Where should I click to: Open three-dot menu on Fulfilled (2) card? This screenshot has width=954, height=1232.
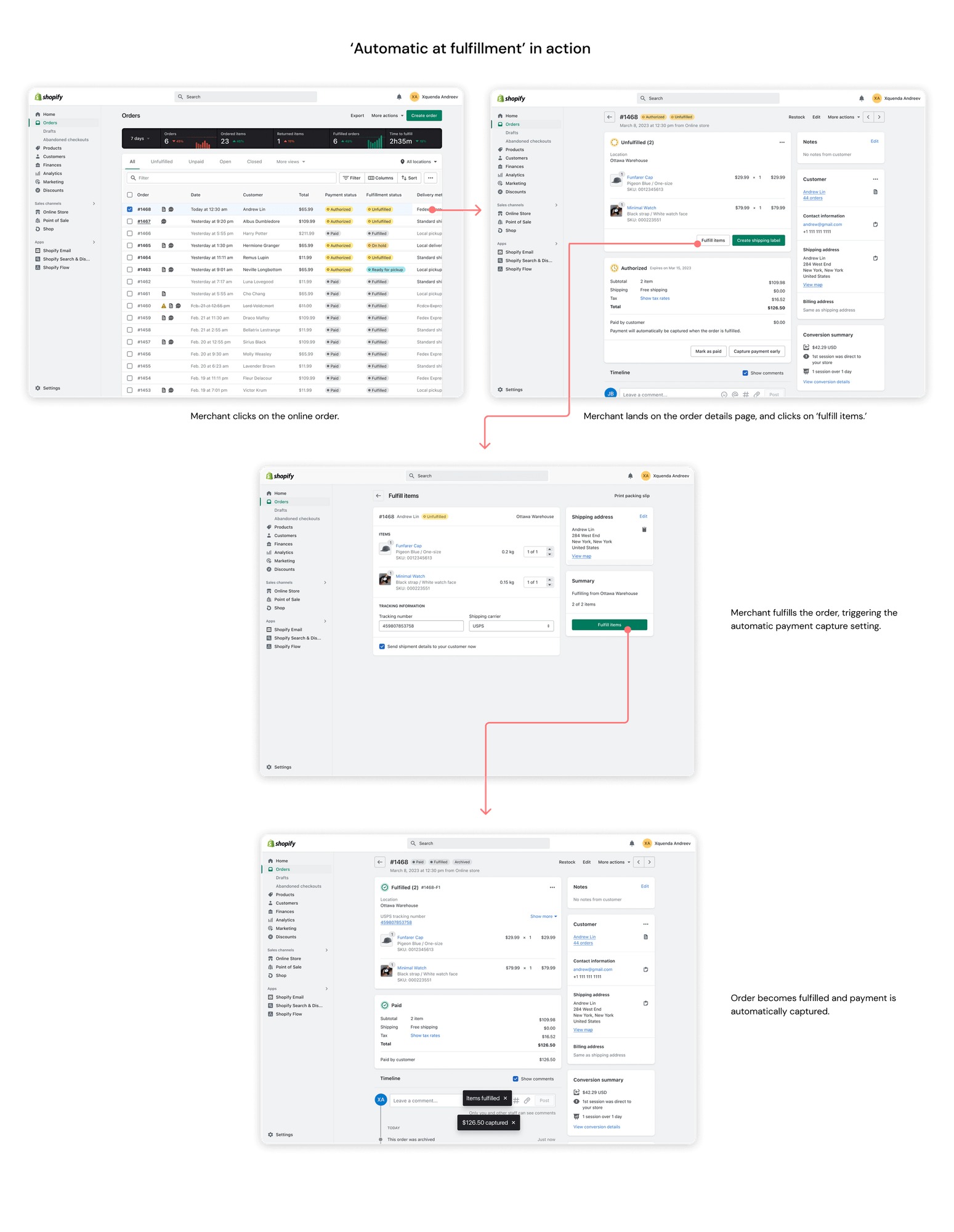coord(552,888)
